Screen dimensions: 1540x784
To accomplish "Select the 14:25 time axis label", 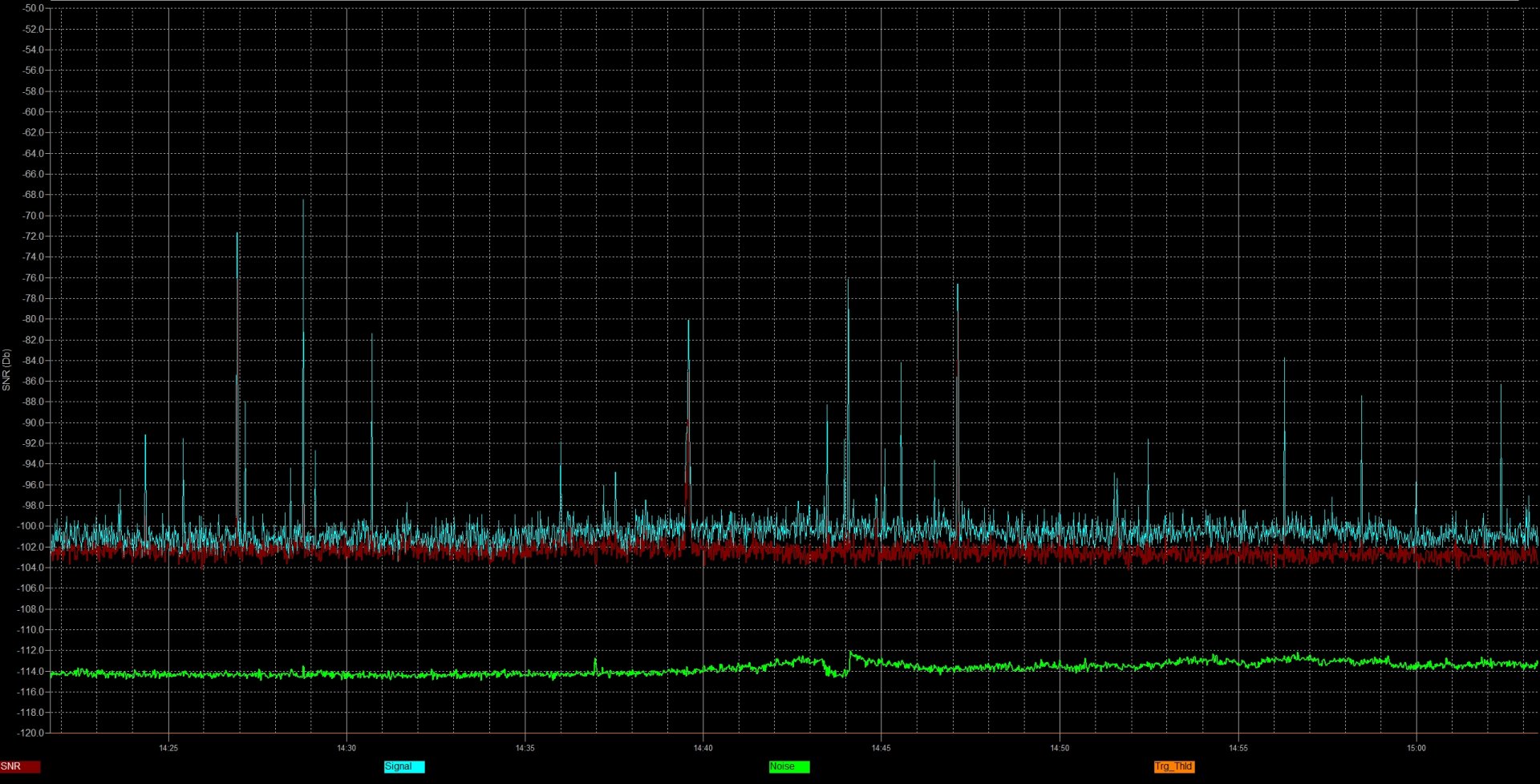I will (x=168, y=748).
